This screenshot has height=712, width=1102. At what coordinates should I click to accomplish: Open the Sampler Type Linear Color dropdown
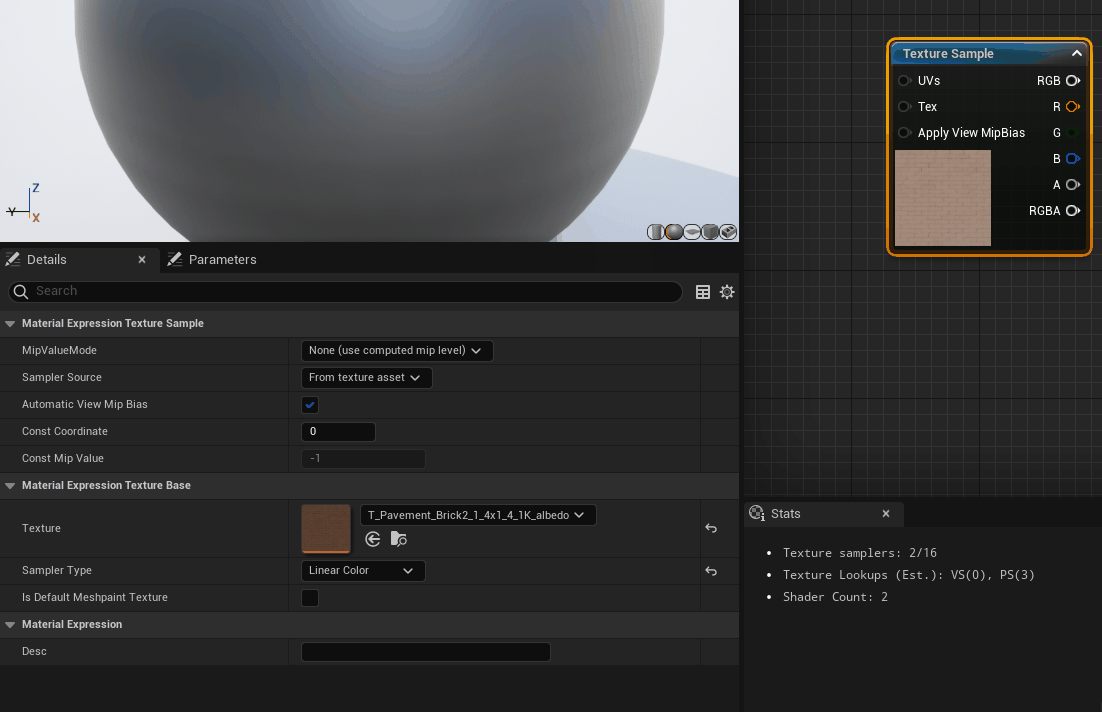pos(363,571)
